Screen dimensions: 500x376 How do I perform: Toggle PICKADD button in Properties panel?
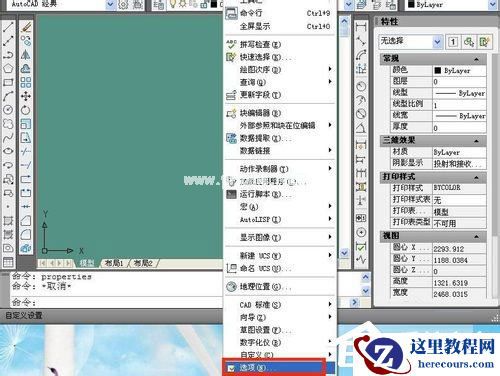coord(453,42)
